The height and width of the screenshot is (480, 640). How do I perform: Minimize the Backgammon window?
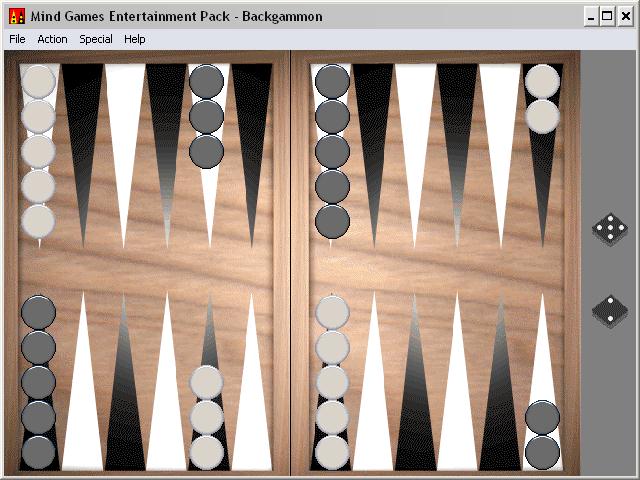tap(591, 17)
